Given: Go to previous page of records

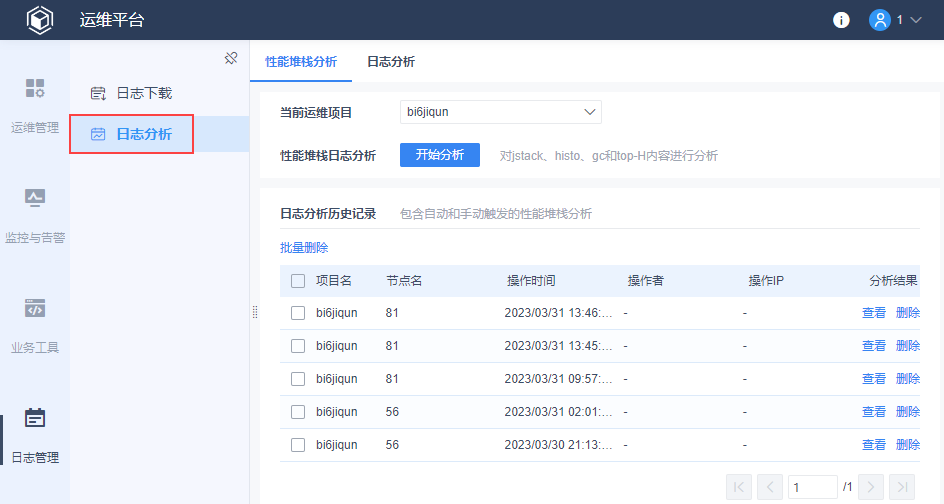Looking at the screenshot, I should [x=770, y=487].
